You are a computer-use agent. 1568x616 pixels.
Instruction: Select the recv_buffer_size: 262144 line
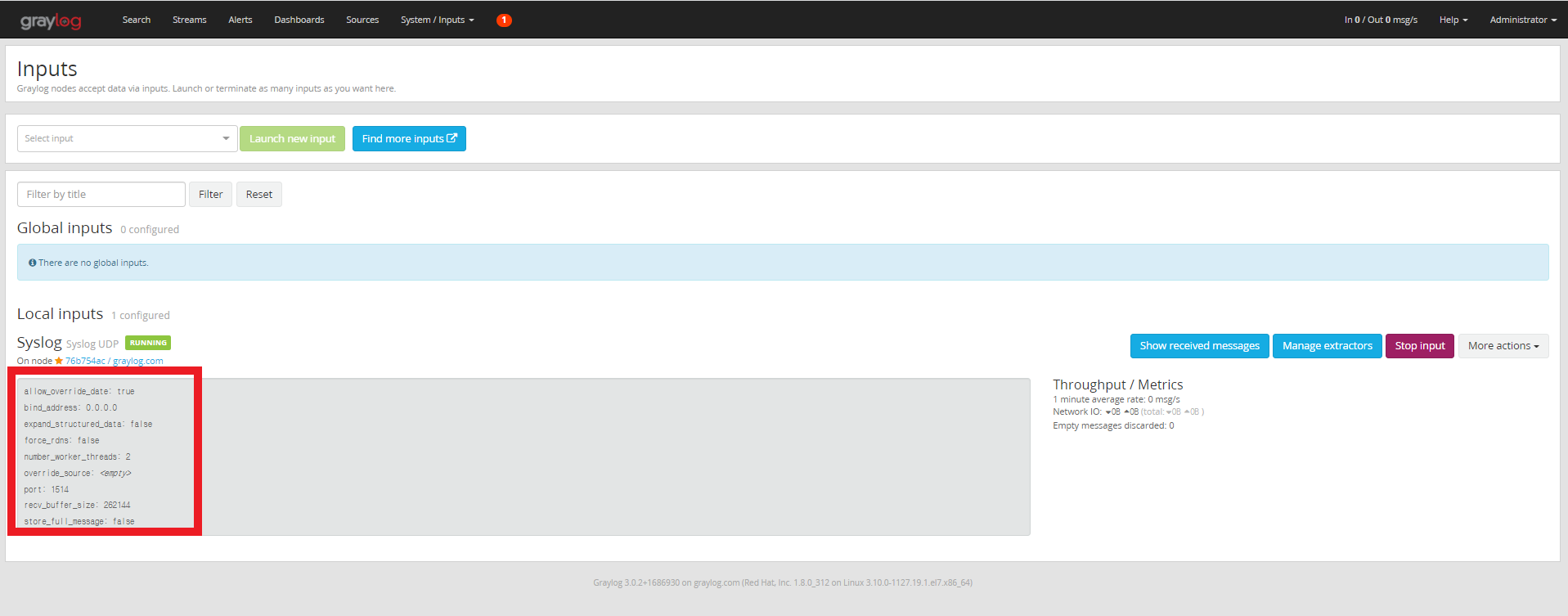[x=77, y=505]
